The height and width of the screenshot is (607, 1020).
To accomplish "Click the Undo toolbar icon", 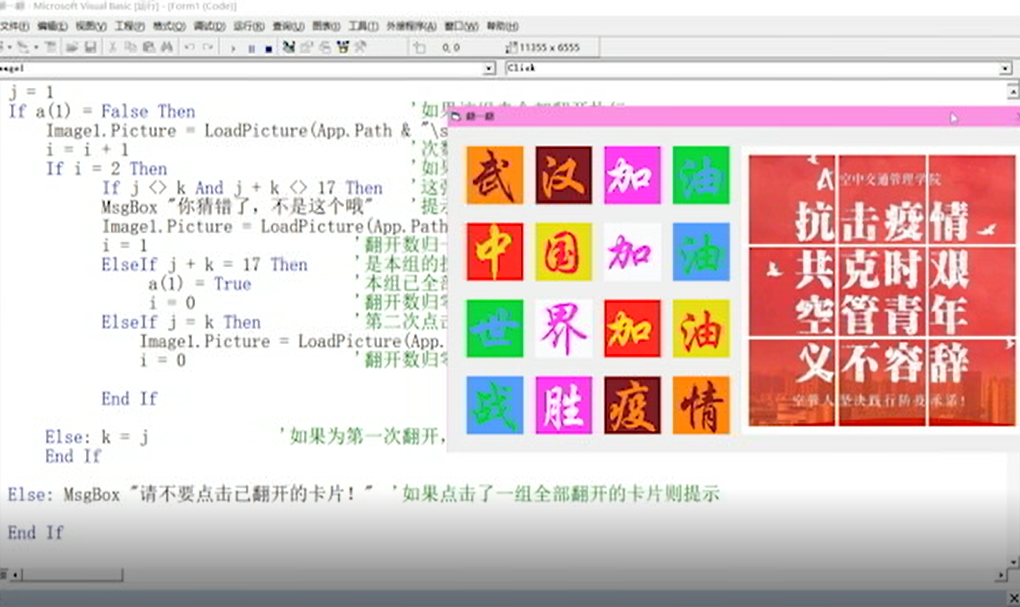I will tap(190, 47).
